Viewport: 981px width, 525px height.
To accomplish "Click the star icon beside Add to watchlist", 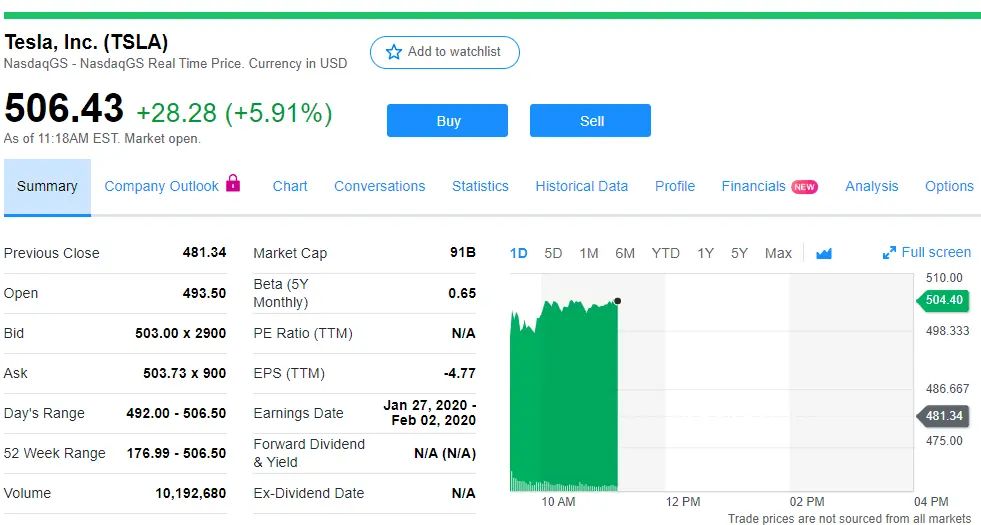I will point(394,52).
